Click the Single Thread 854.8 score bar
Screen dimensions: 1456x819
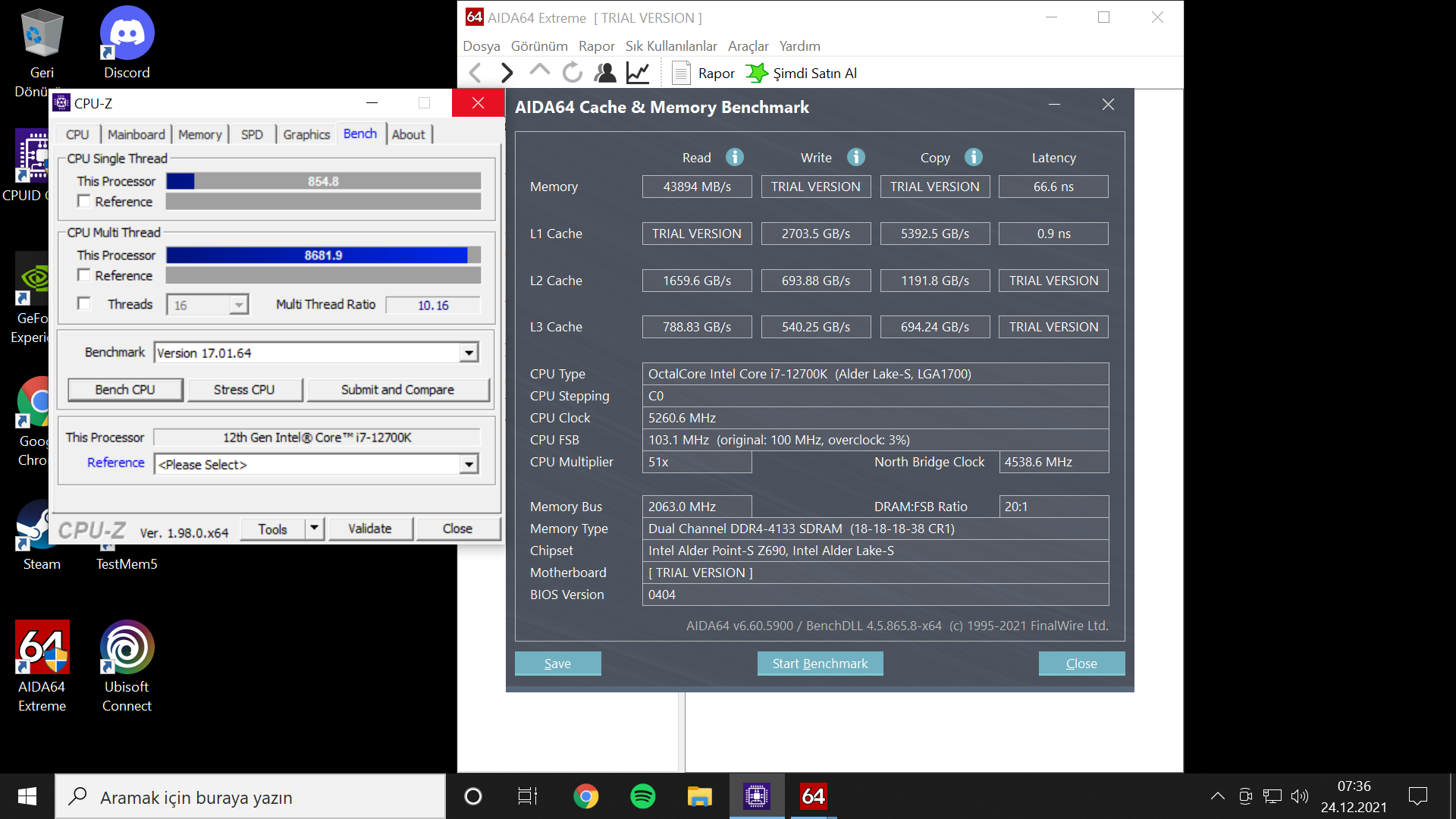pyautogui.click(x=323, y=181)
